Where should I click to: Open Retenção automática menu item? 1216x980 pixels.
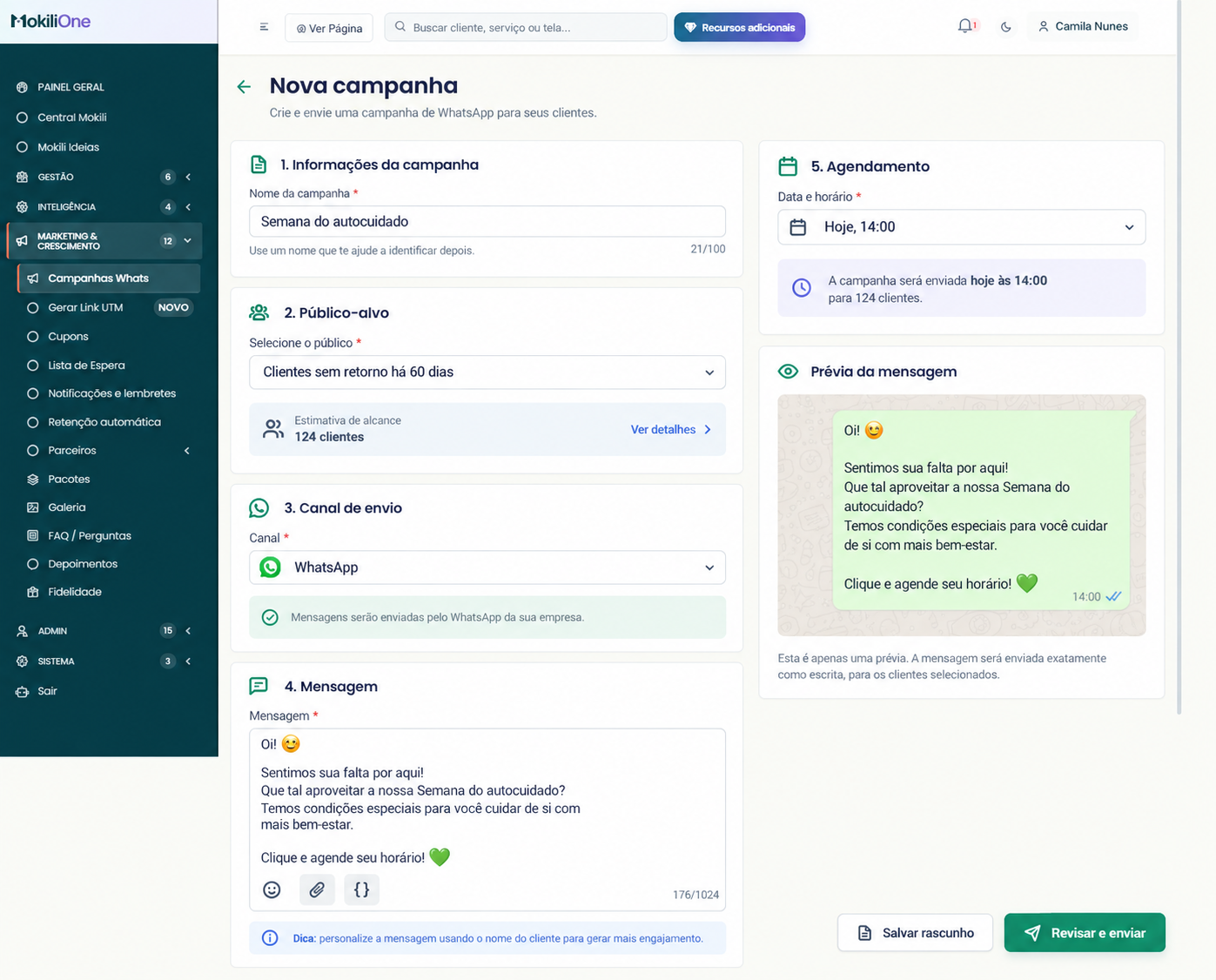(104, 422)
